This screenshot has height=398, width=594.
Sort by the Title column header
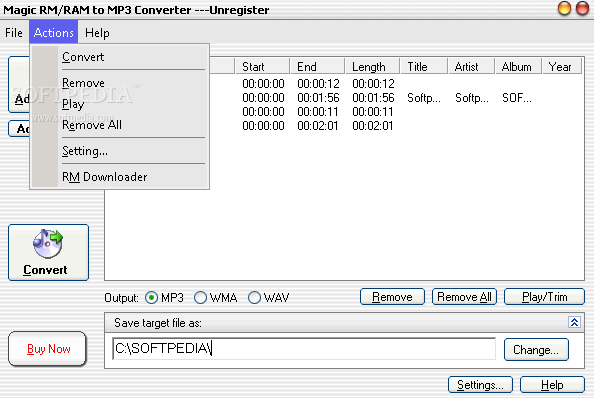click(424, 66)
